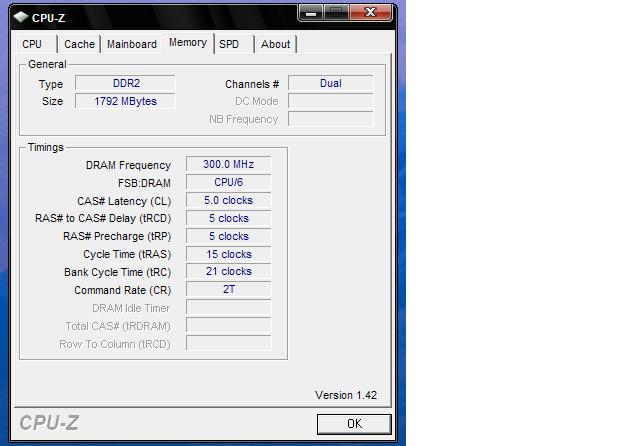640x446 pixels.
Task: Click the Cycle Time (tRAS) 15 clocks field
Action: coord(228,254)
